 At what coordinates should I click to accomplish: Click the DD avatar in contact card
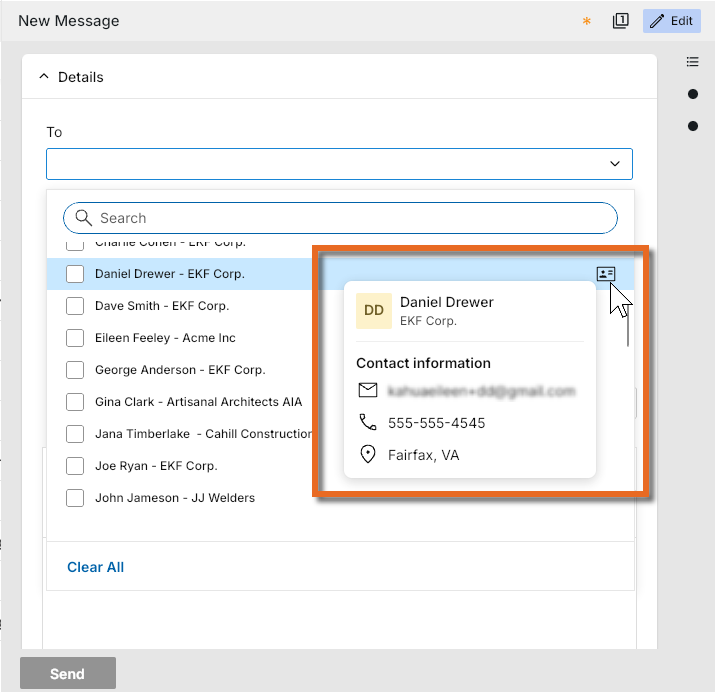pyautogui.click(x=373, y=311)
